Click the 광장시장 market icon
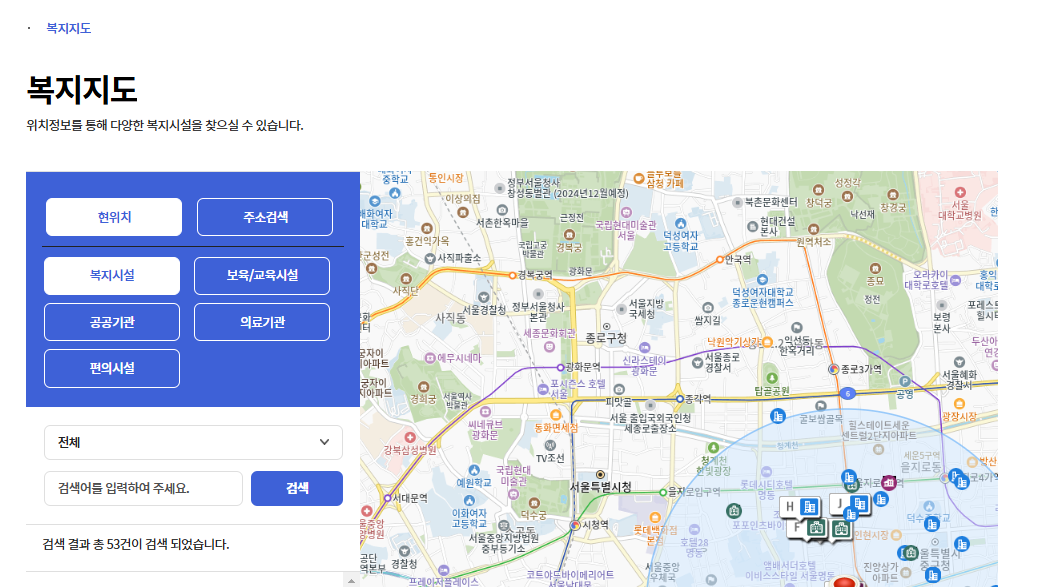 point(959,404)
